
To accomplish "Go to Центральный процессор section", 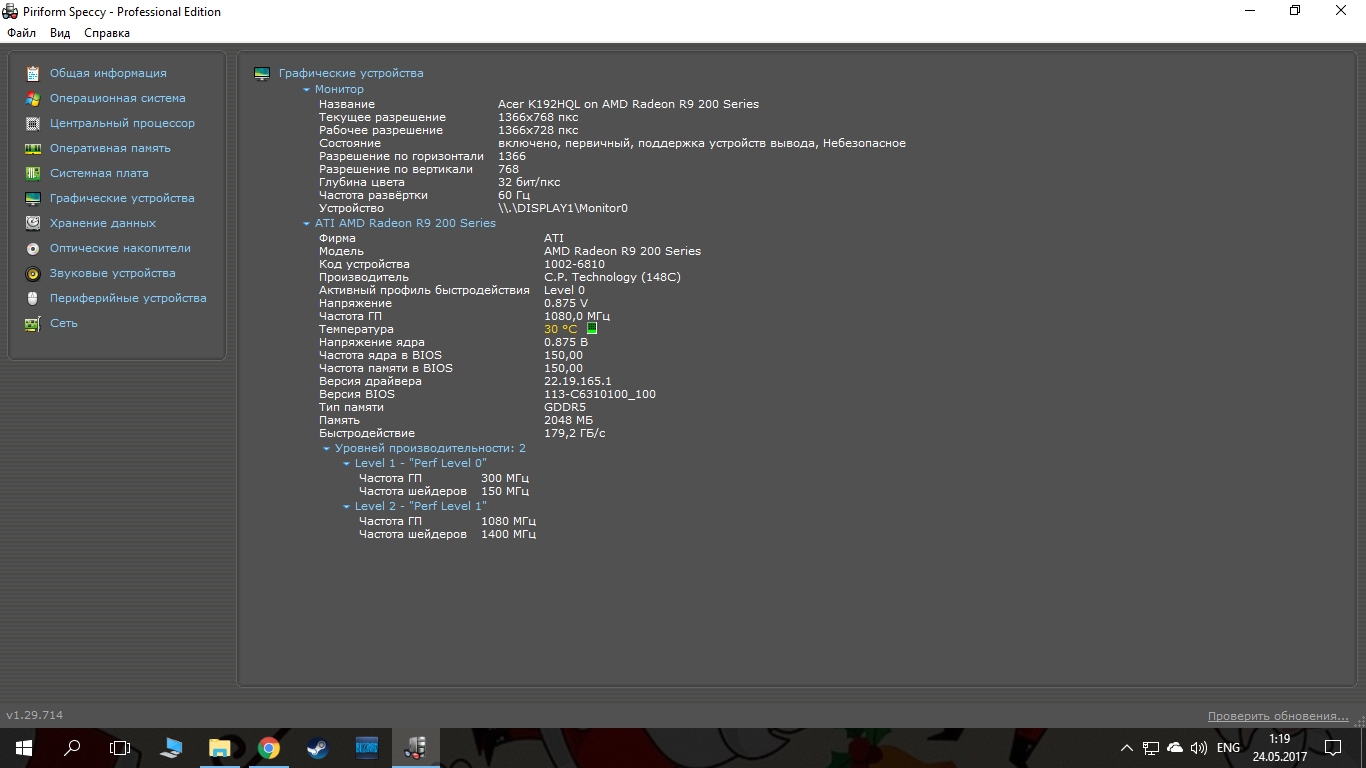I will (x=122, y=123).
